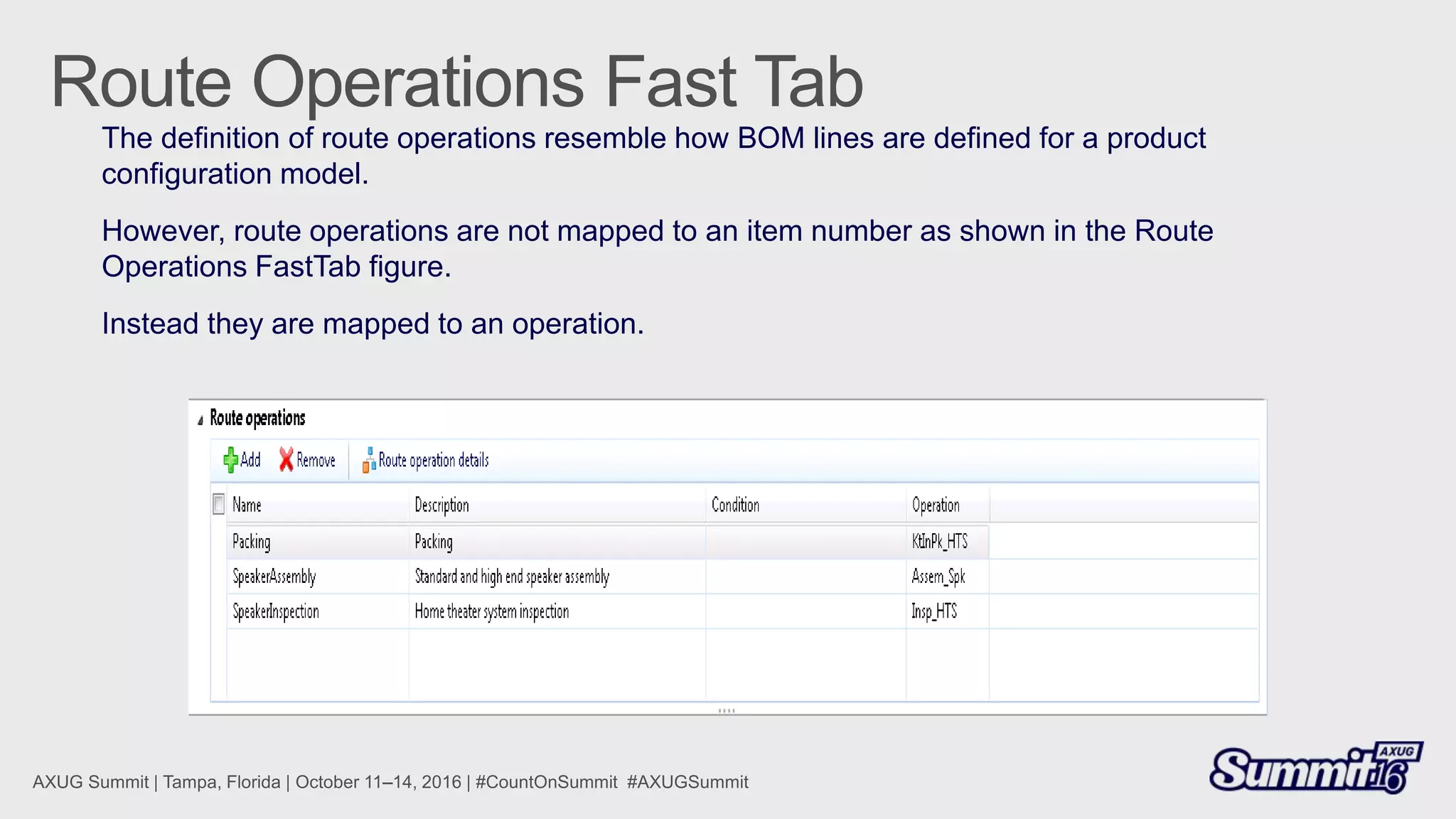Click the empty Condition cell in Packing row
This screenshot has height=819, width=1456.
[806, 542]
